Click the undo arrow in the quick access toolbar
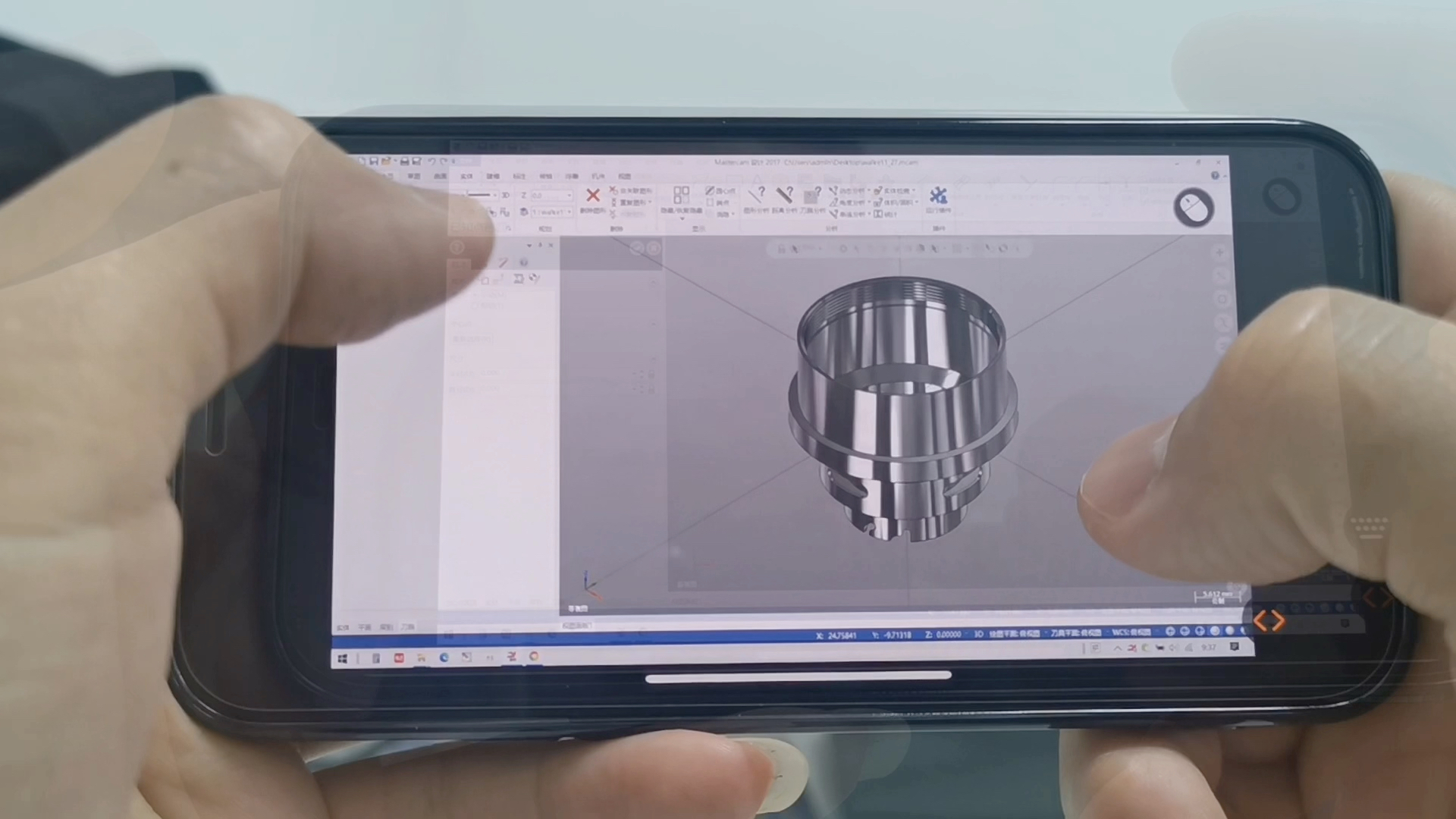The image size is (1456, 819). [x=431, y=162]
